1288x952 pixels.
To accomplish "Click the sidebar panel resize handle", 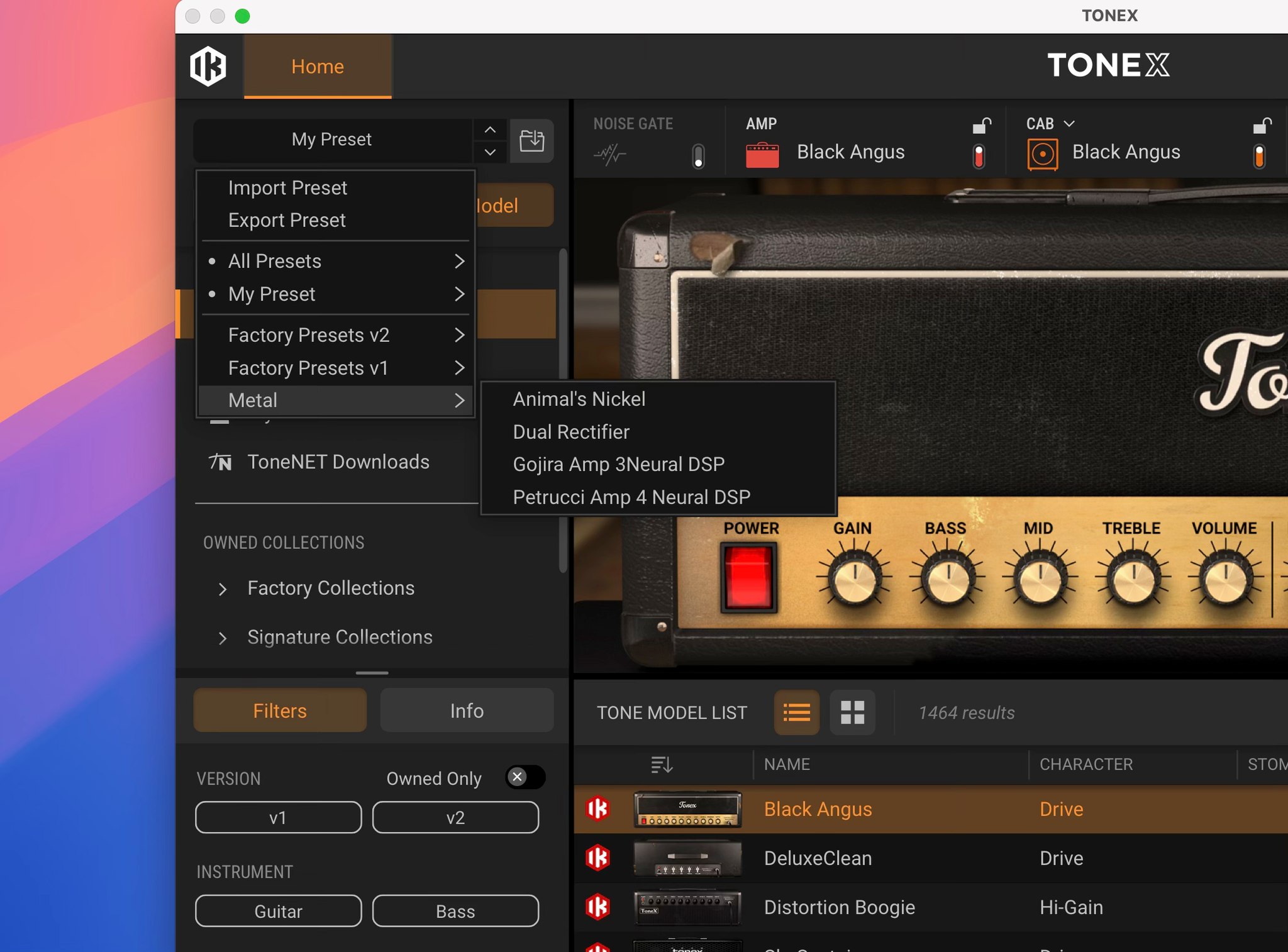I will (x=372, y=673).
